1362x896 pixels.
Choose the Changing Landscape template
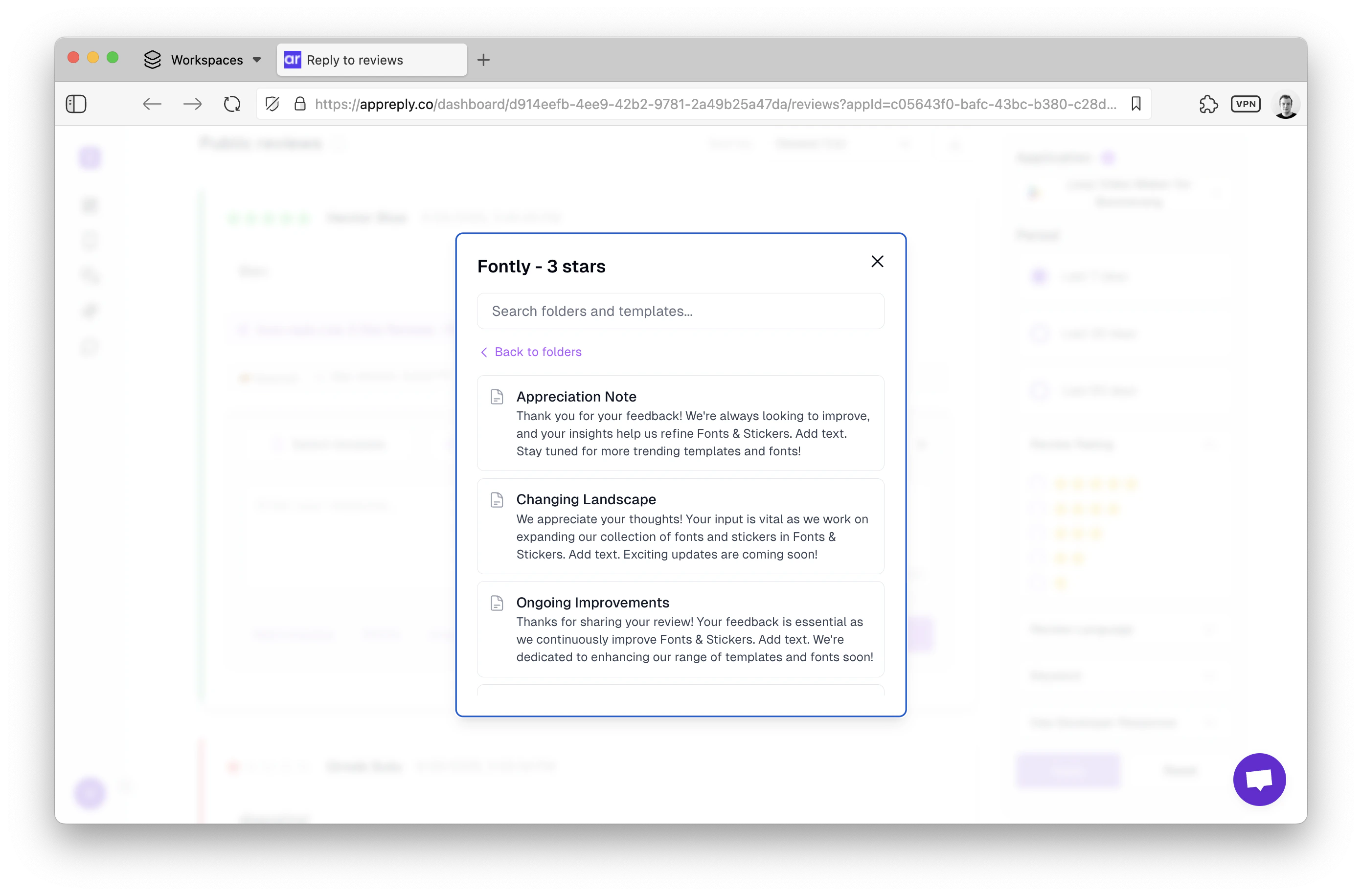681,526
